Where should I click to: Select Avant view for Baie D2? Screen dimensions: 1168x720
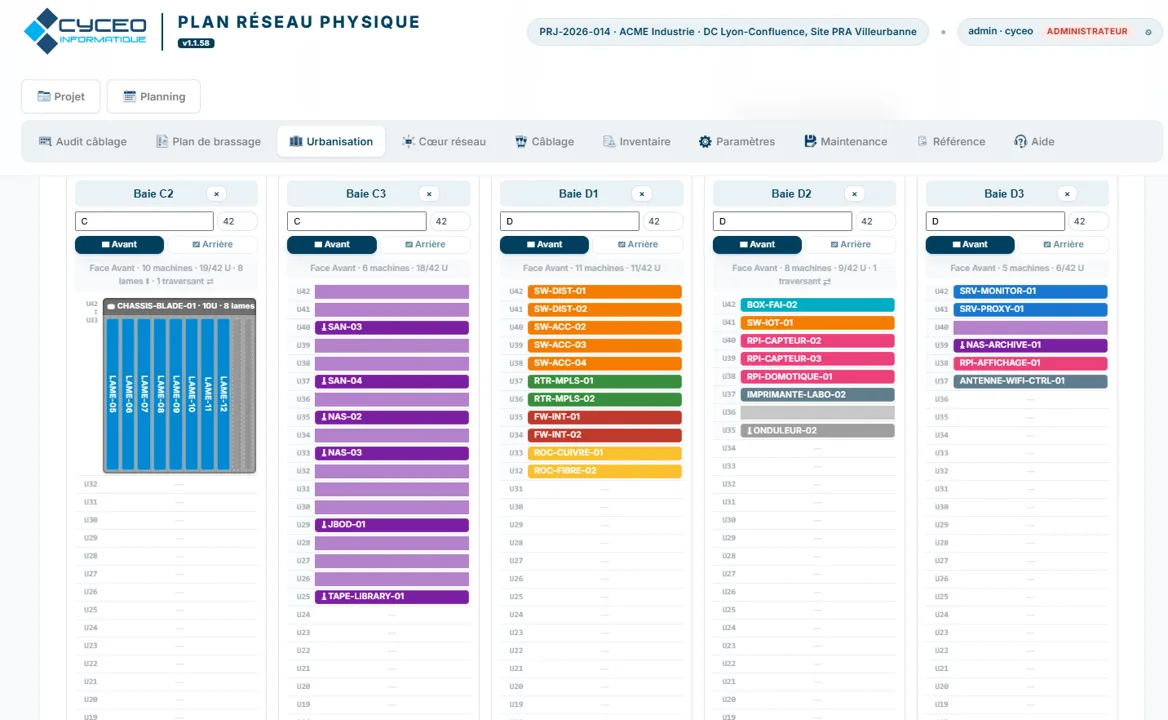(758, 244)
